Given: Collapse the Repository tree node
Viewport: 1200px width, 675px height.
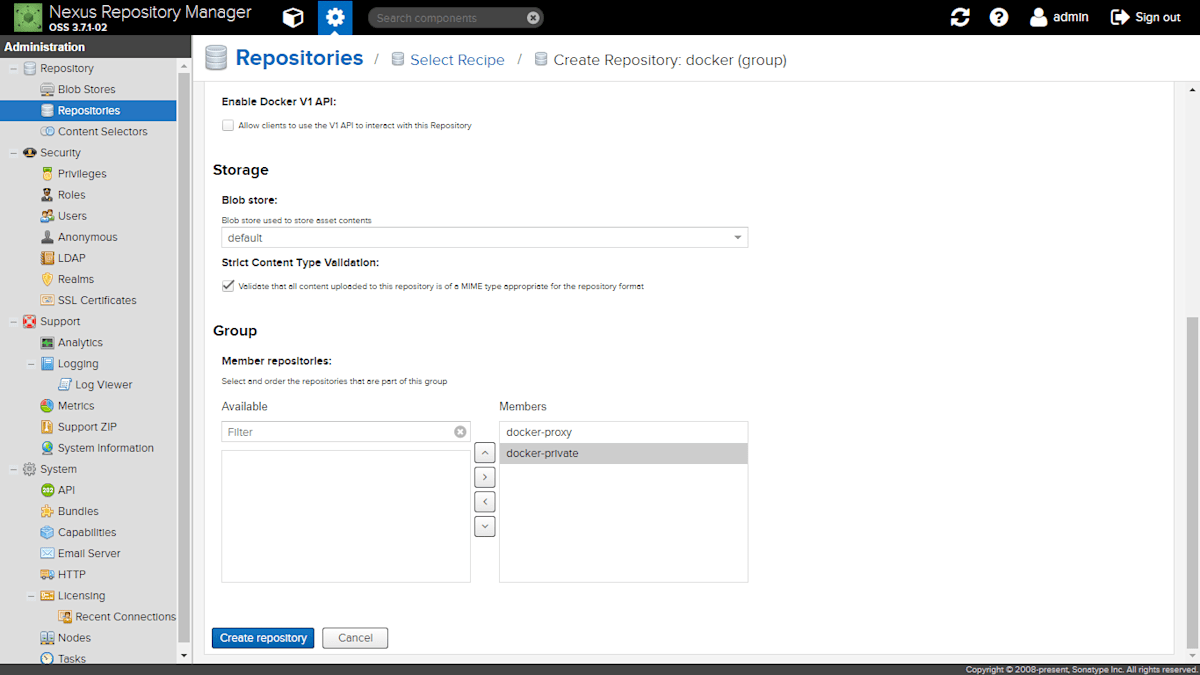Looking at the screenshot, I should click(x=13, y=68).
